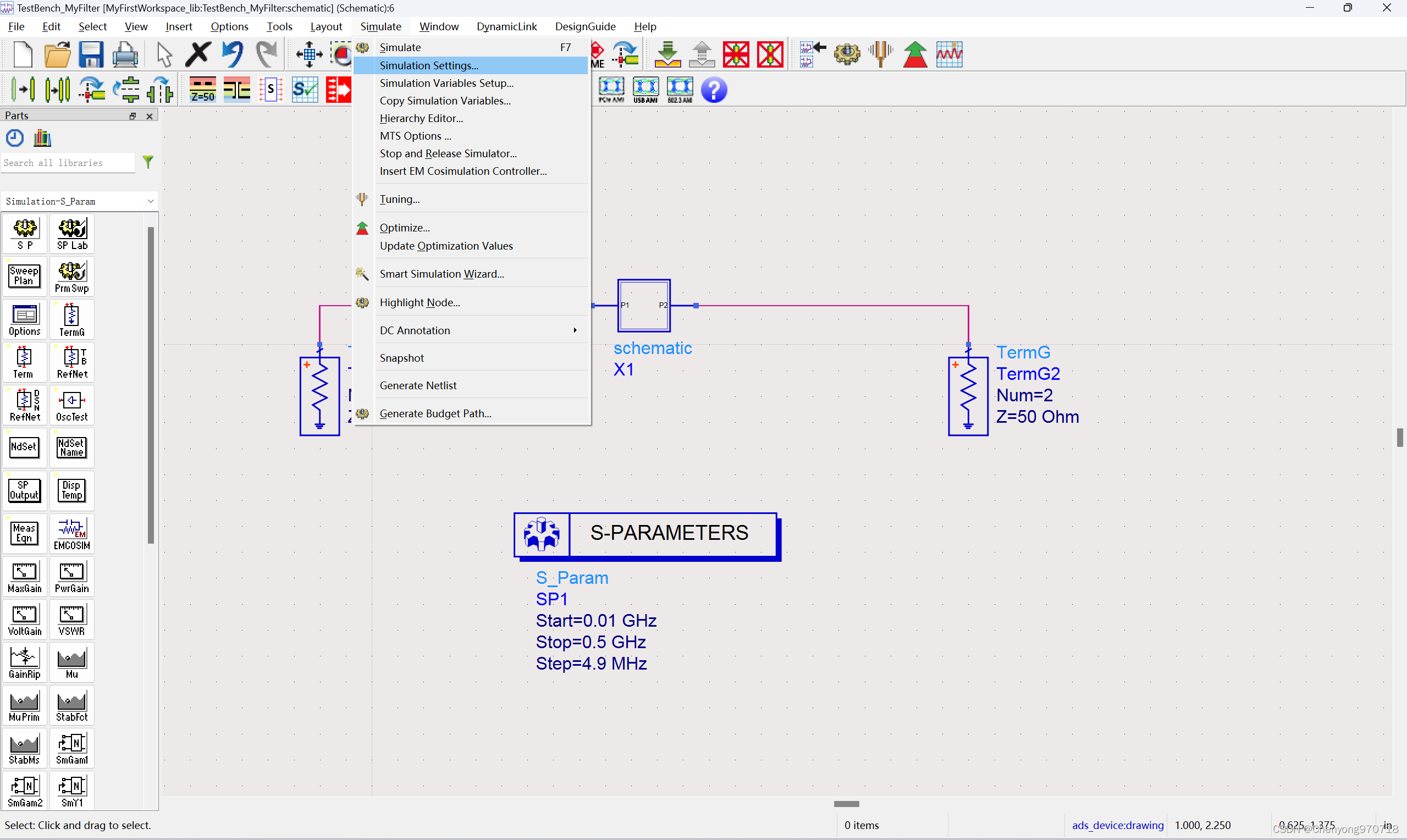Viewport: 1407px width, 840px height.
Task: Click the USB AMI toolbar icon
Action: point(646,90)
